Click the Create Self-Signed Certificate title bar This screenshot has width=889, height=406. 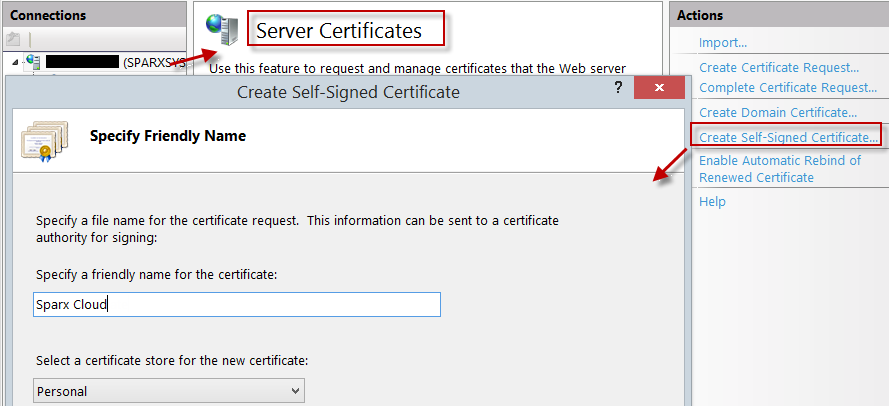pyautogui.click(x=348, y=92)
